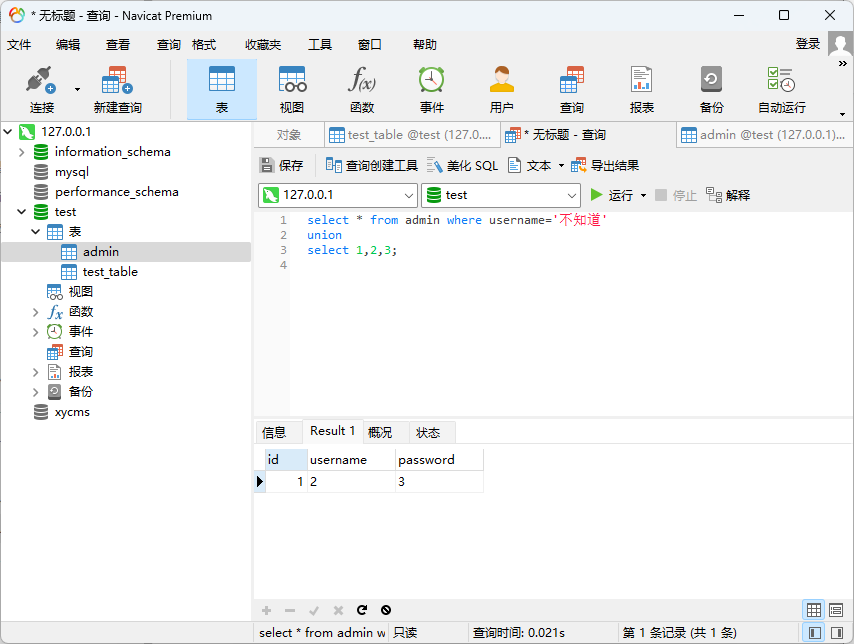
Task: Run the query with 运行 button
Action: coord(612,195)
